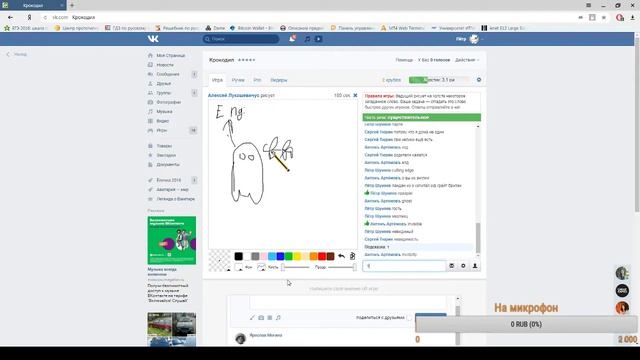Open Игры in sidebar

pyautogui.click(x=162, y=130)
